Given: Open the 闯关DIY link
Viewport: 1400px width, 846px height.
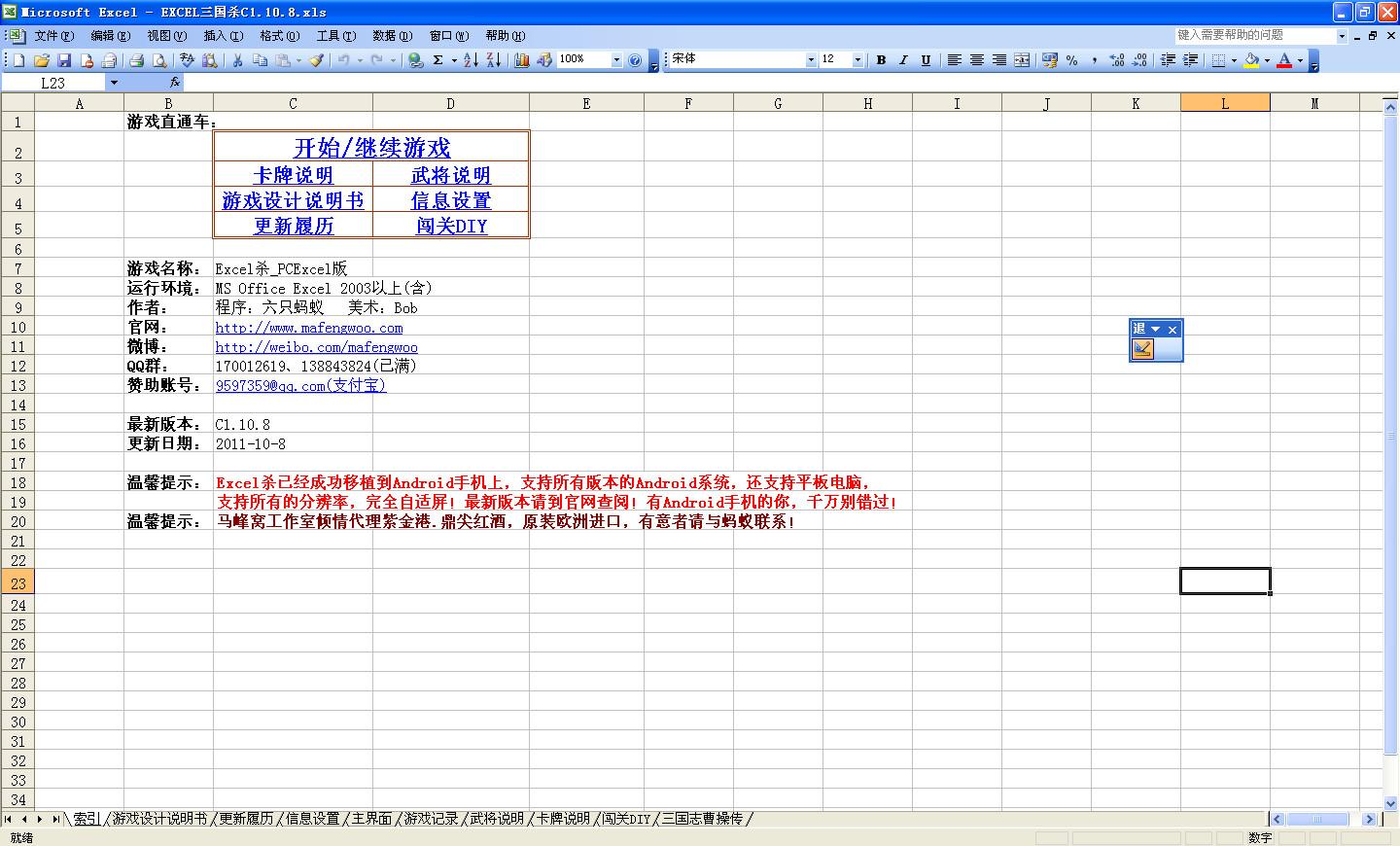Looking at the screenshot, I should tap(451, 226).
